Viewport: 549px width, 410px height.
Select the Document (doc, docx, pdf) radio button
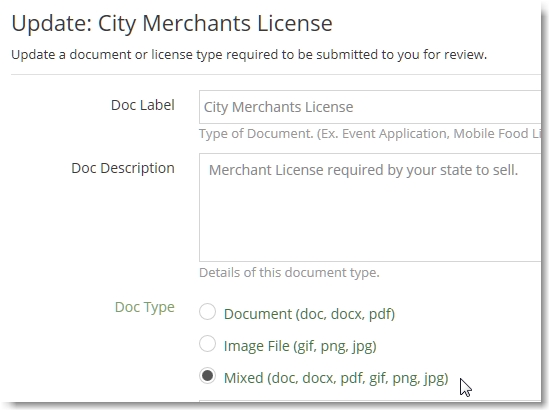pyautogui.click(x=207, y=312)
